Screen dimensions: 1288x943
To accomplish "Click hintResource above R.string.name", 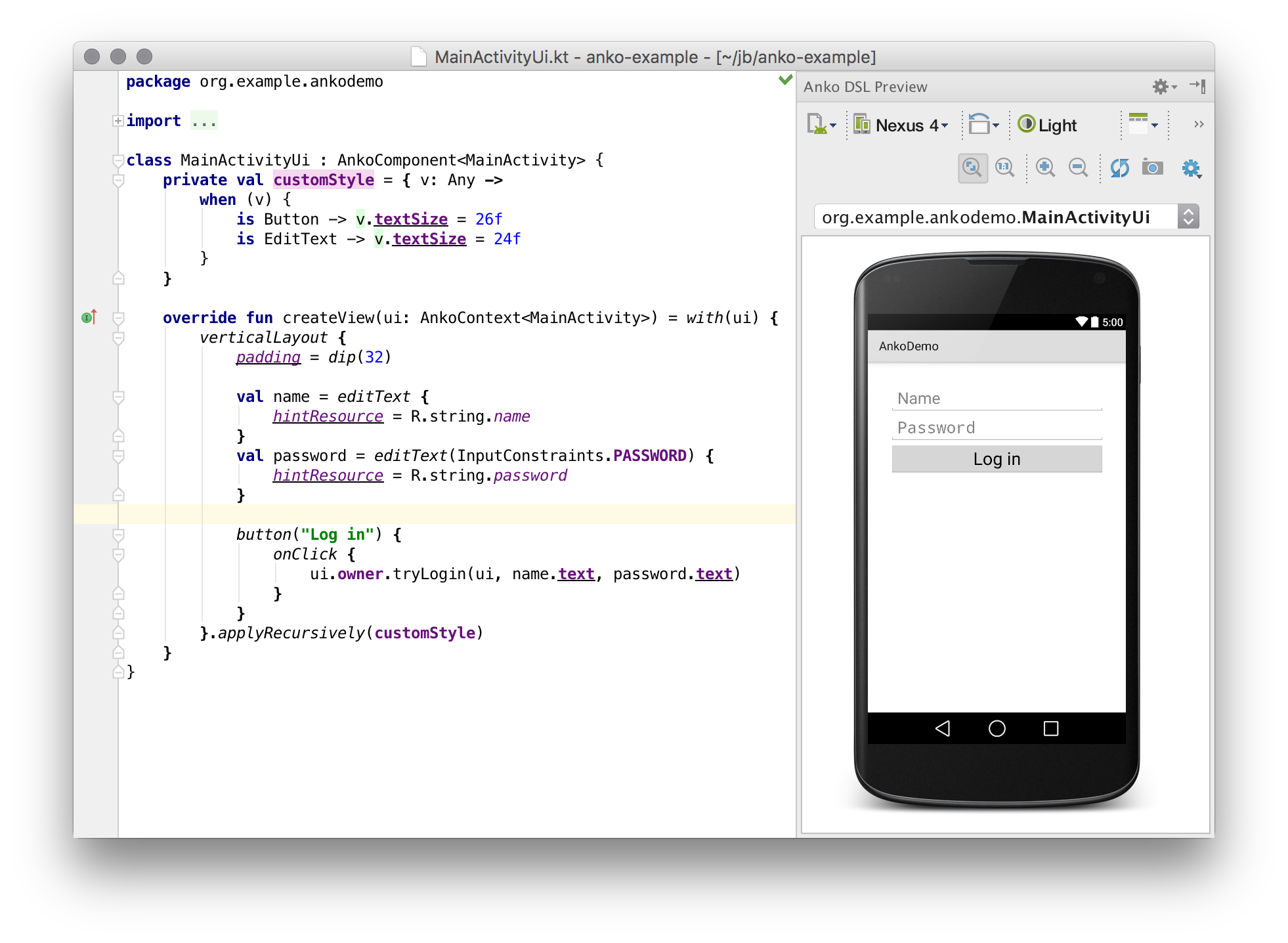I will tap(328, 416).
